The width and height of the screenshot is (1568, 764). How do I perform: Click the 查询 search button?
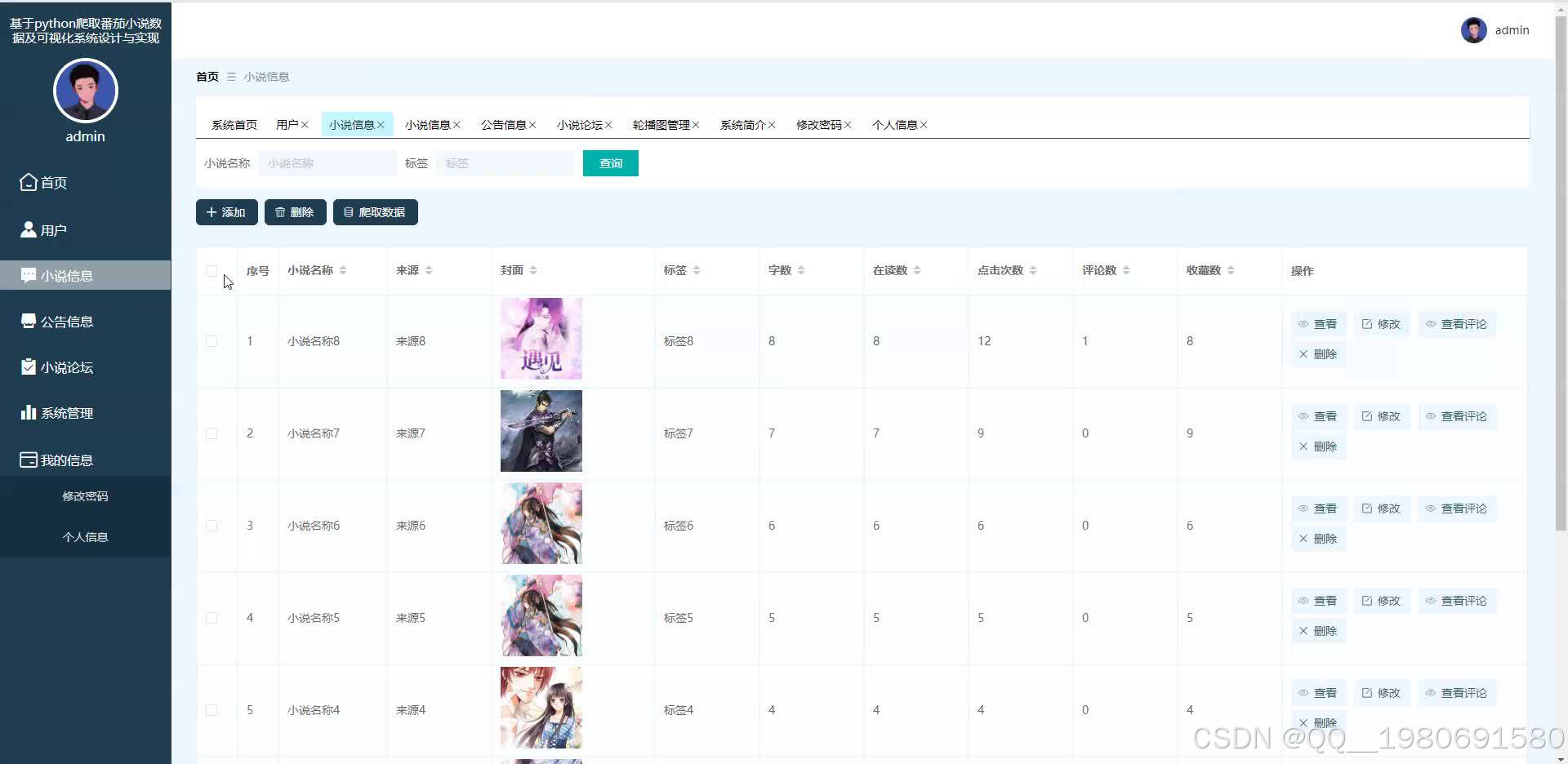tap(610, 163)
